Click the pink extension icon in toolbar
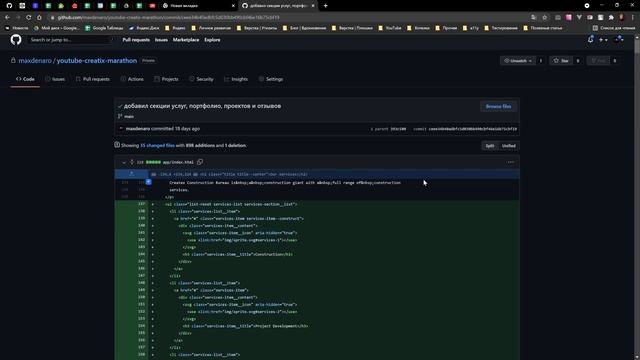 569,18
